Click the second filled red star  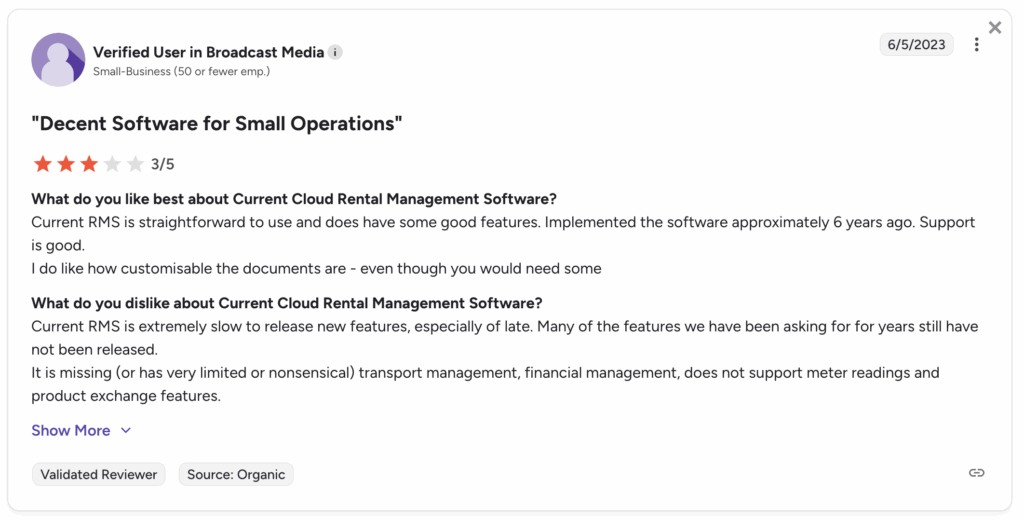(x=66, y=164)
